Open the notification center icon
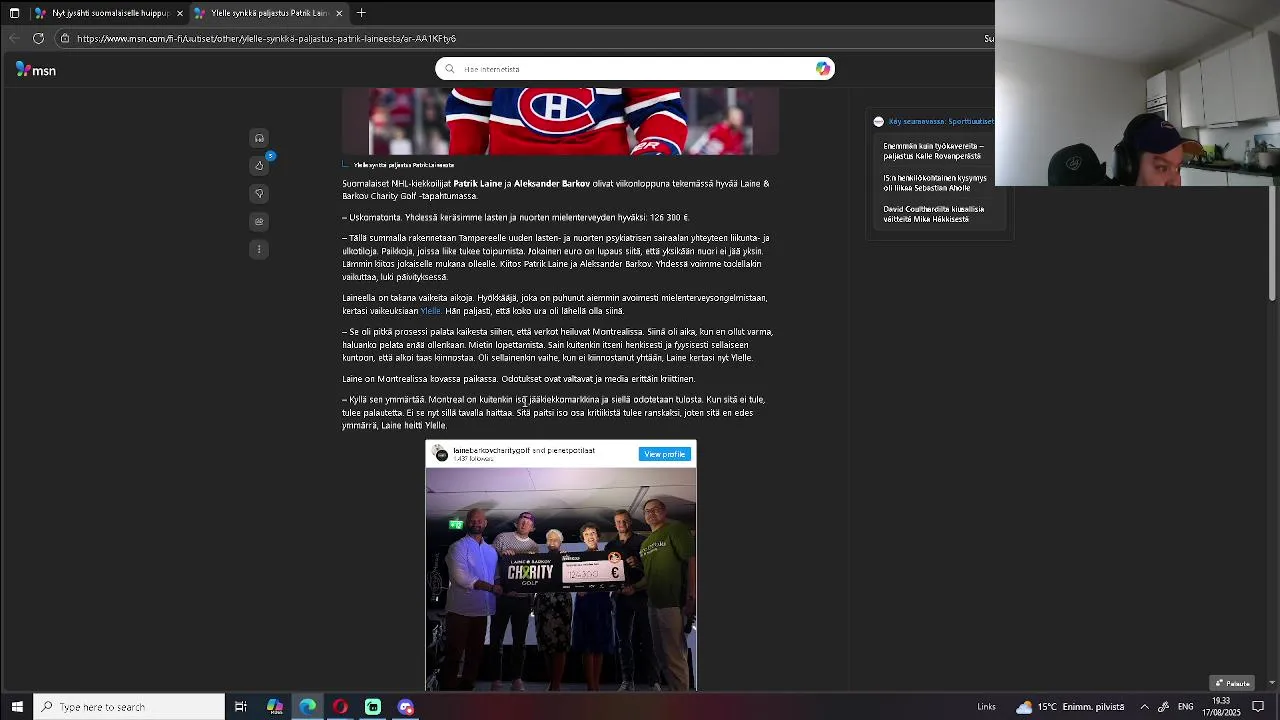The height and width of the screenshot is (720, 1280). (x=1258, y=707)
